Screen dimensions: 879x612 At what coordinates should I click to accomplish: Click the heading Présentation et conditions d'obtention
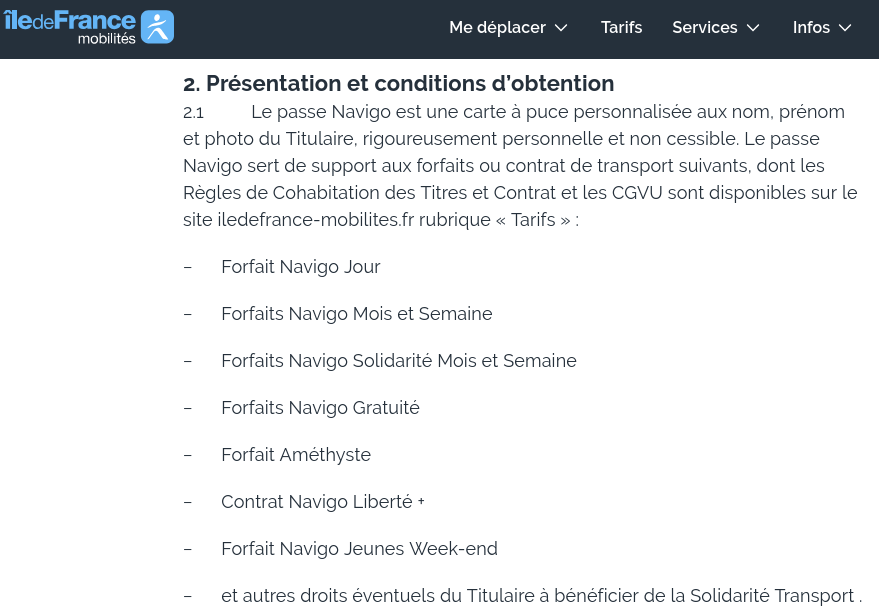398,84
